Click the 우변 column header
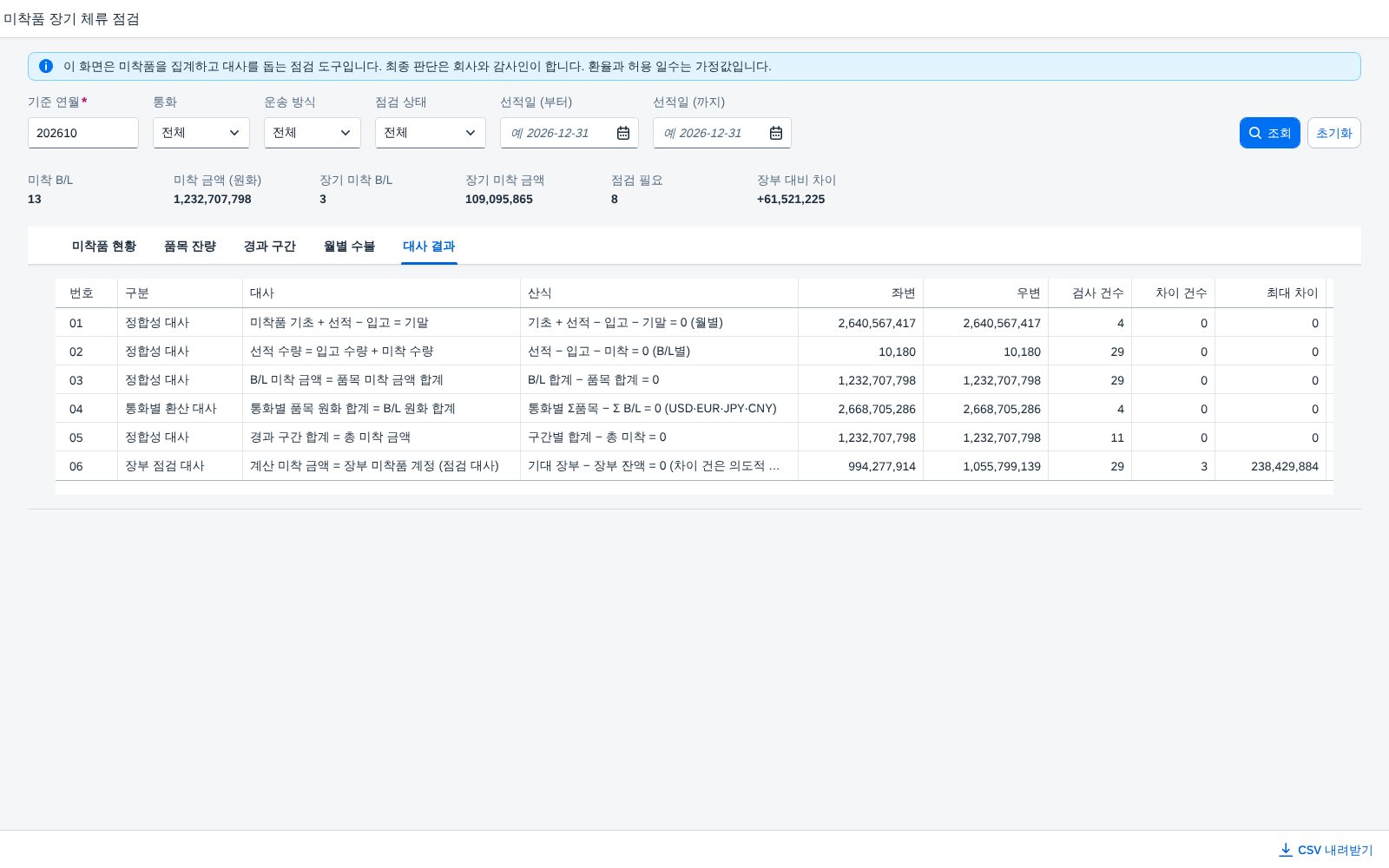 point(986,293)
